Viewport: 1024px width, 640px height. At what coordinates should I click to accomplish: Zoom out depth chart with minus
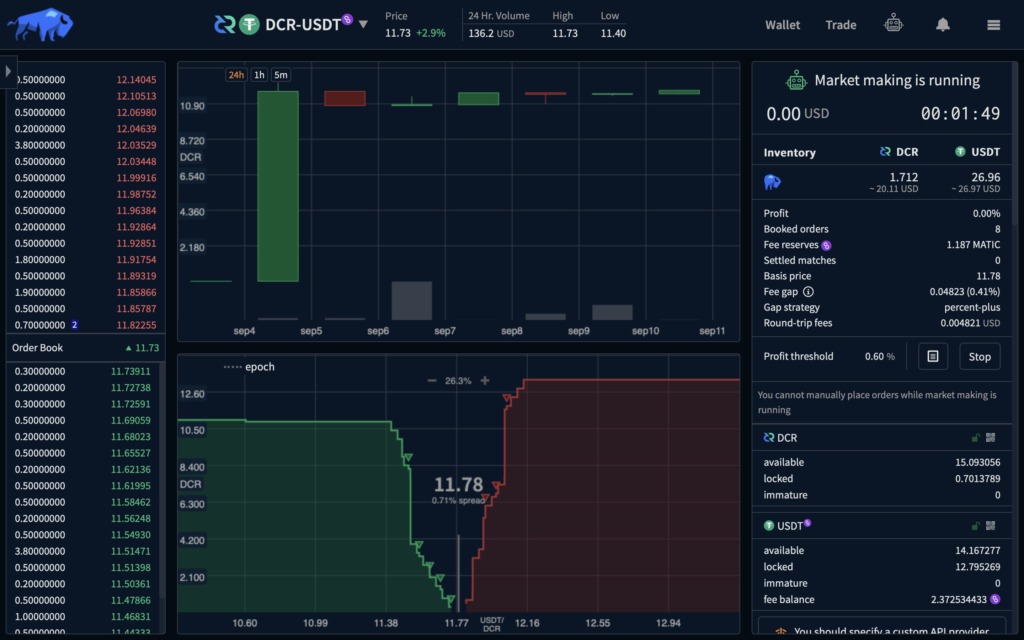coord(432,381)
